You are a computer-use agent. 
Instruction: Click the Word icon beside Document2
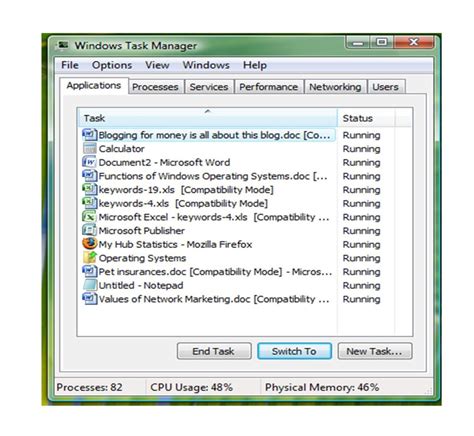pyautogui.click(x=89, y=162)
